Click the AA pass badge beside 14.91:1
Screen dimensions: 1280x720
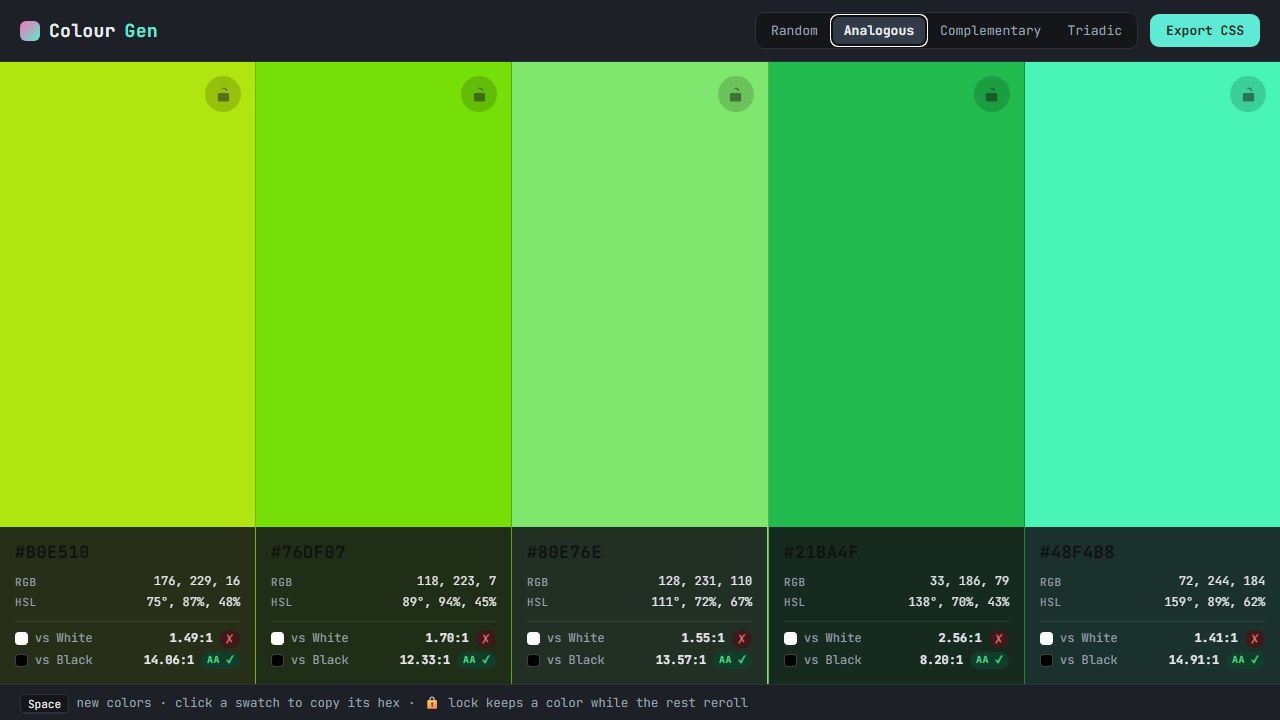click(1246, 660)
